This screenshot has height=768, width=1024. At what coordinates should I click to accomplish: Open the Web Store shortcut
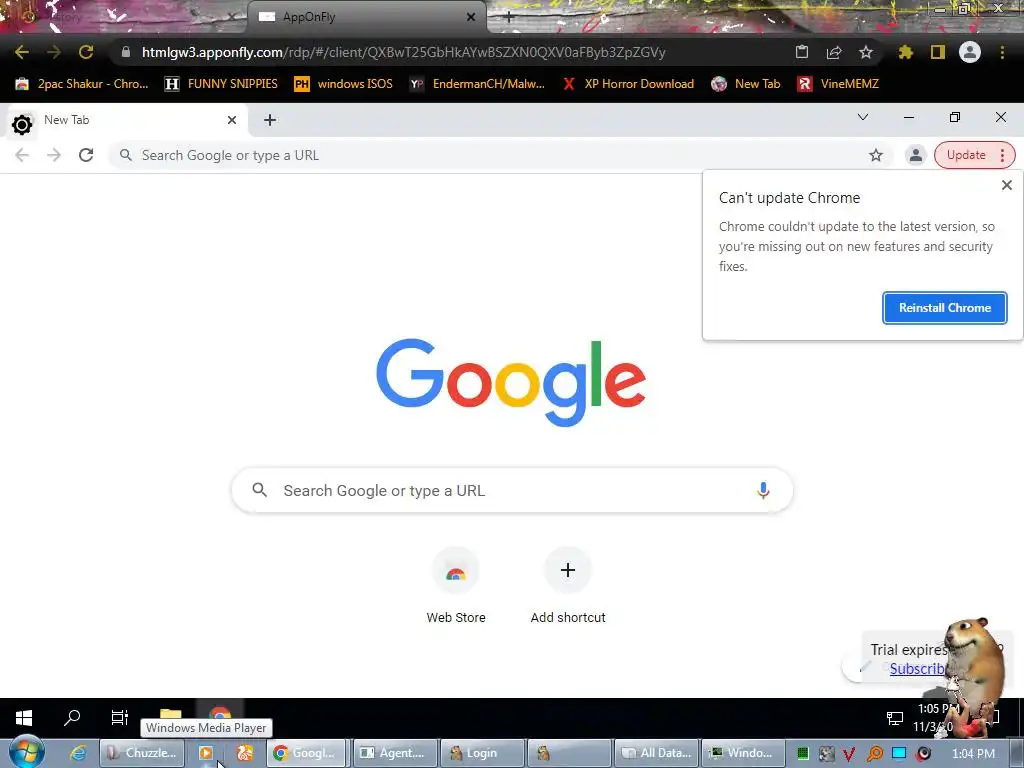tap(456, 586)
